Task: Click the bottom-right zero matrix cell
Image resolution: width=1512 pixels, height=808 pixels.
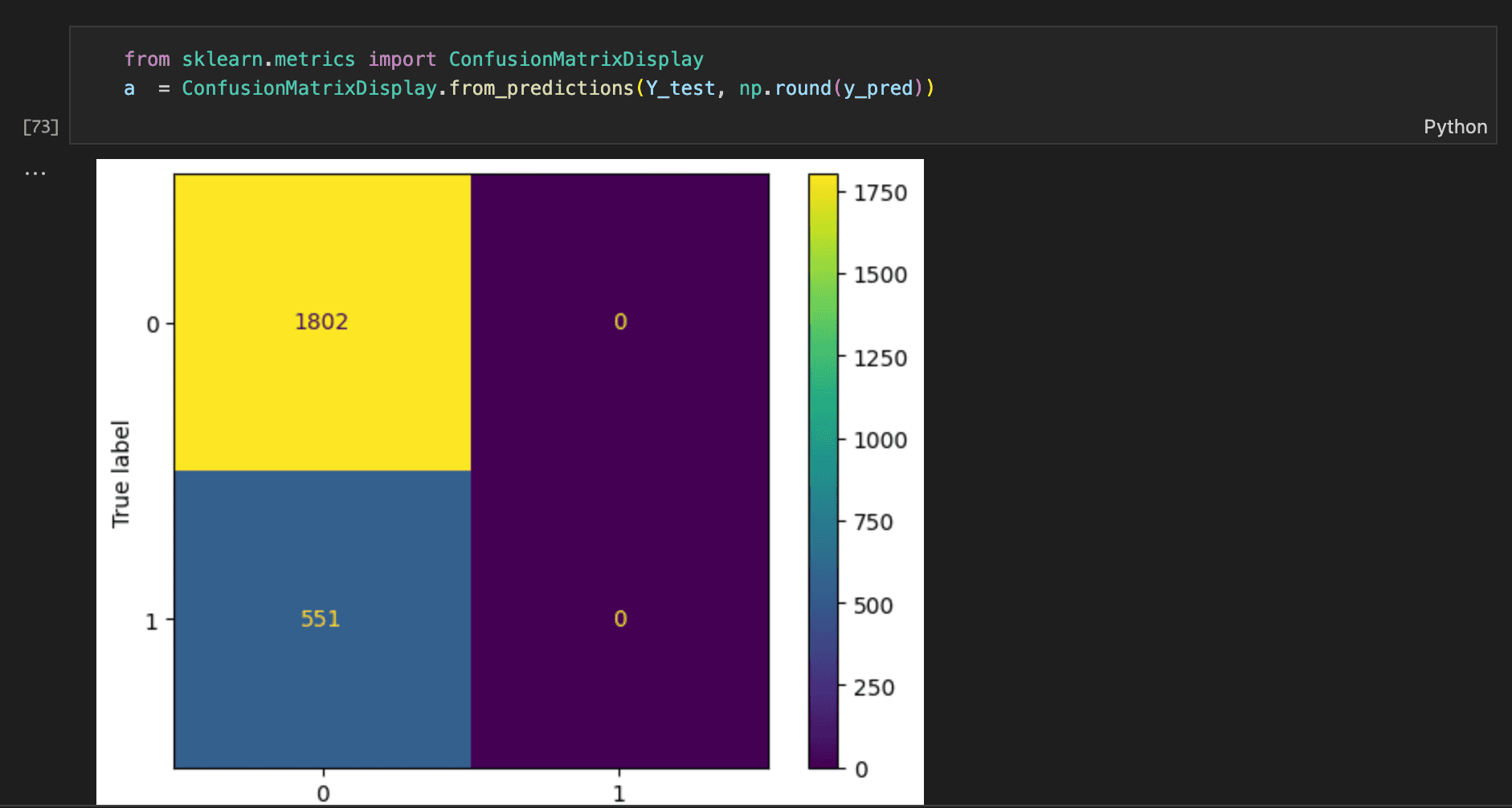Action: pyautogui.click(x=620, y=619)
